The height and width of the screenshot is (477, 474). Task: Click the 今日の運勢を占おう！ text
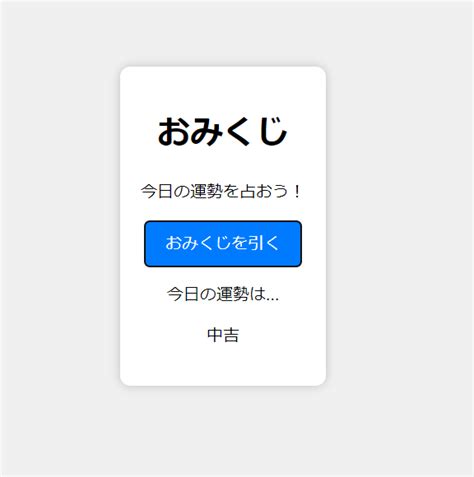[x=222, y=191]
